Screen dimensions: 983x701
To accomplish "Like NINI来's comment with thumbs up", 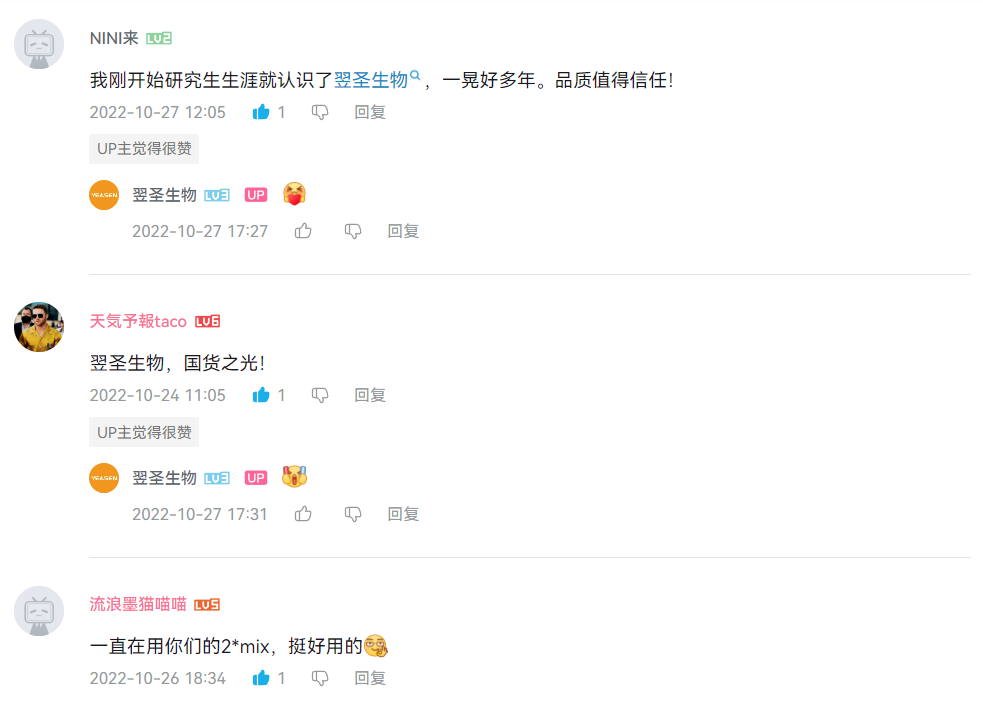I will click(261, 112).
